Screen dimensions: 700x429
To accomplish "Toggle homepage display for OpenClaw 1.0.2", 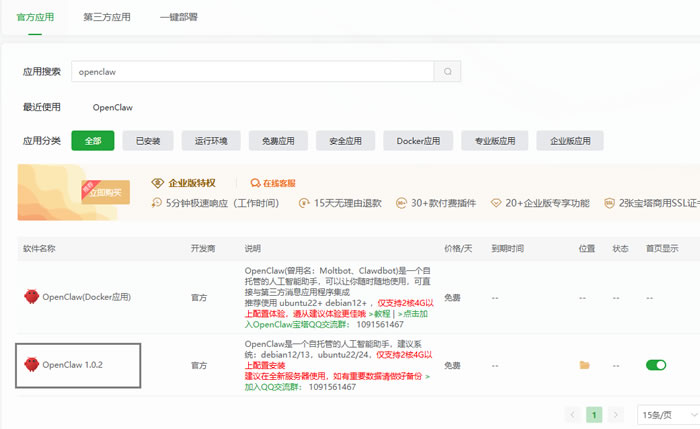I will coord(656,365).
